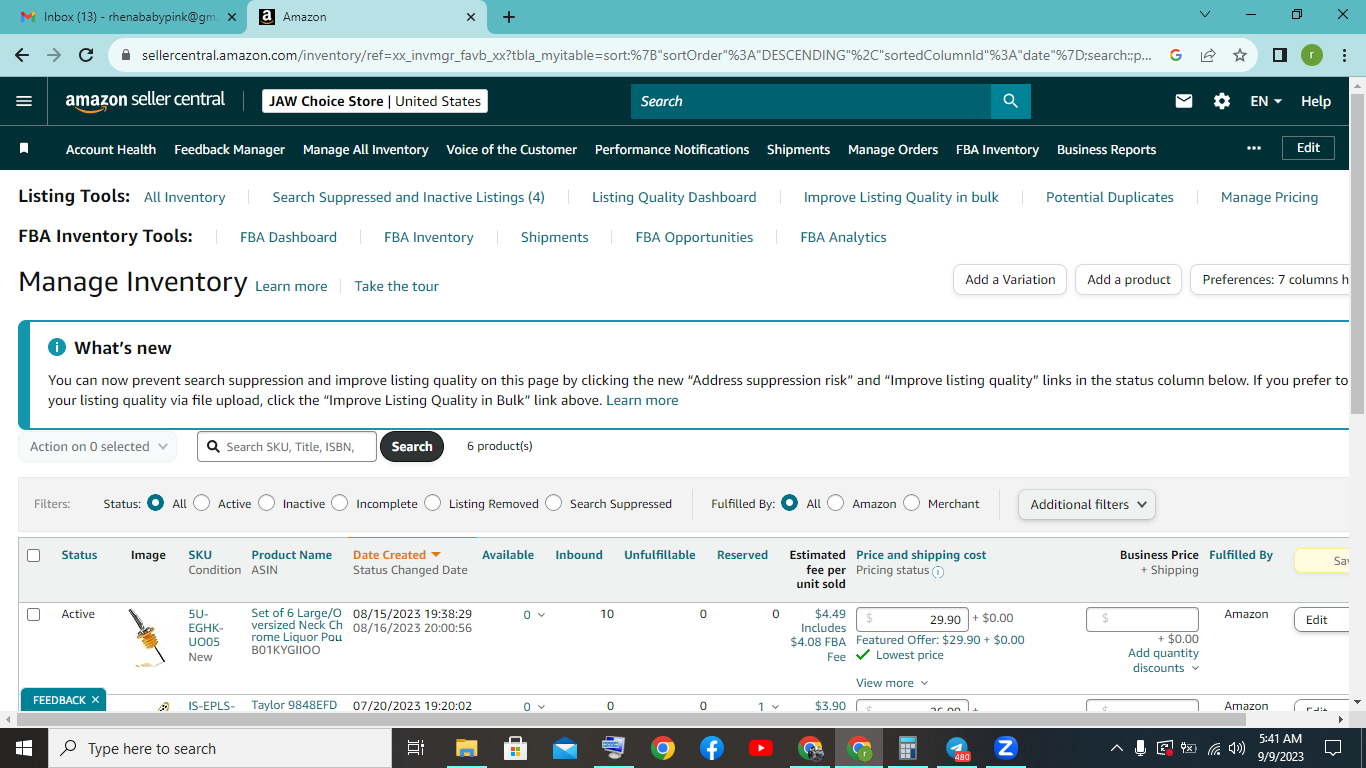
Task: Click the FBA Dashboard link
Action: tap(288, 237)
